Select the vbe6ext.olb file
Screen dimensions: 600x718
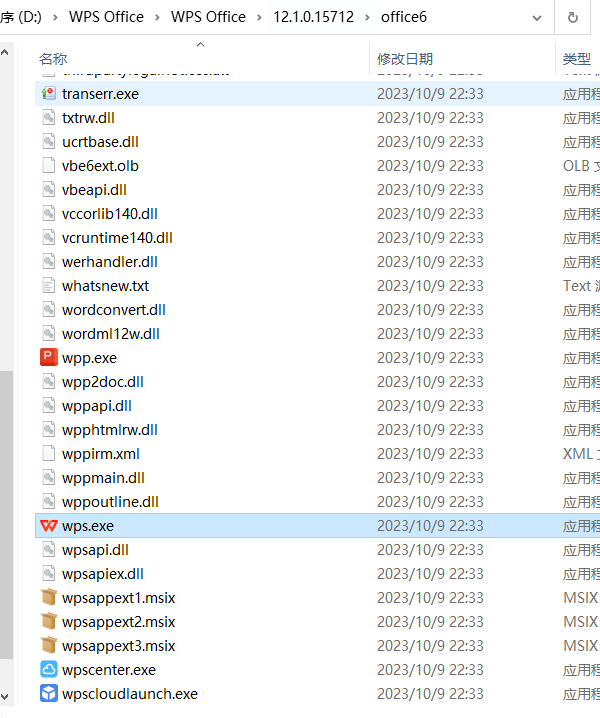pyautogui.click(x=100, y=166)
